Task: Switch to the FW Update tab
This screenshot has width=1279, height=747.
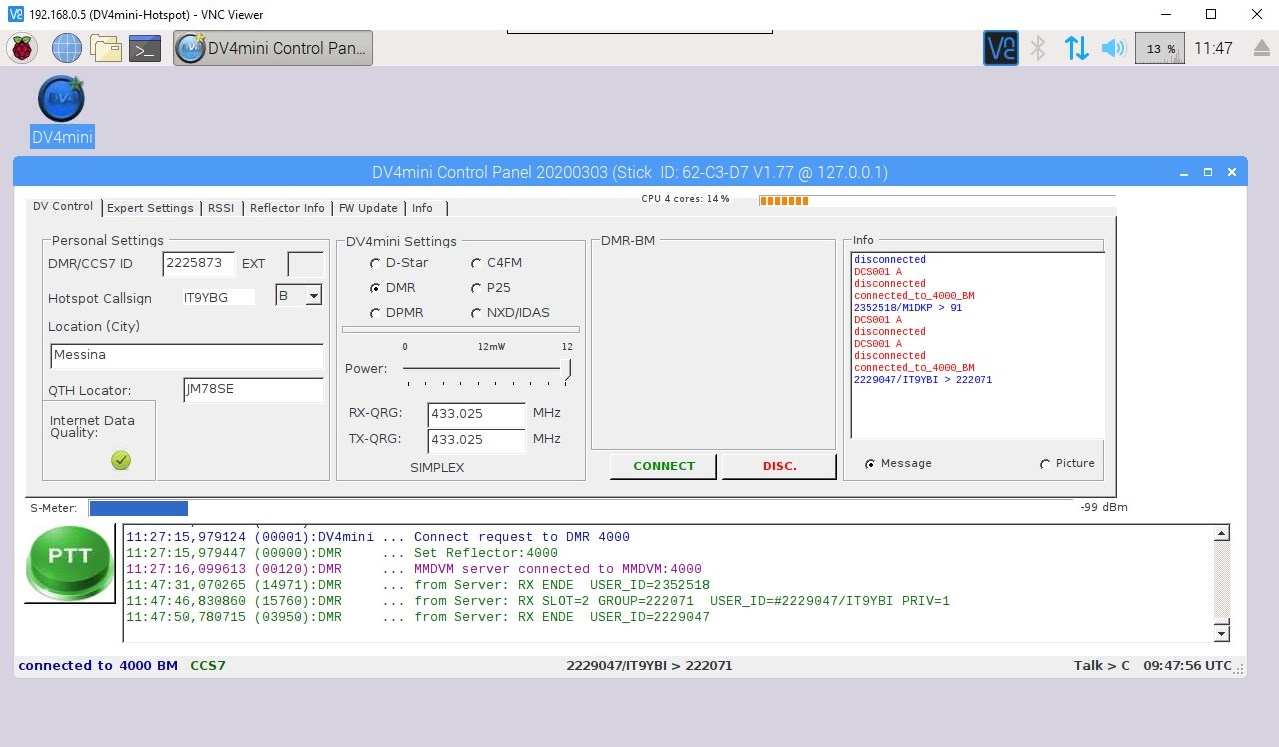Action: (368, 208)
